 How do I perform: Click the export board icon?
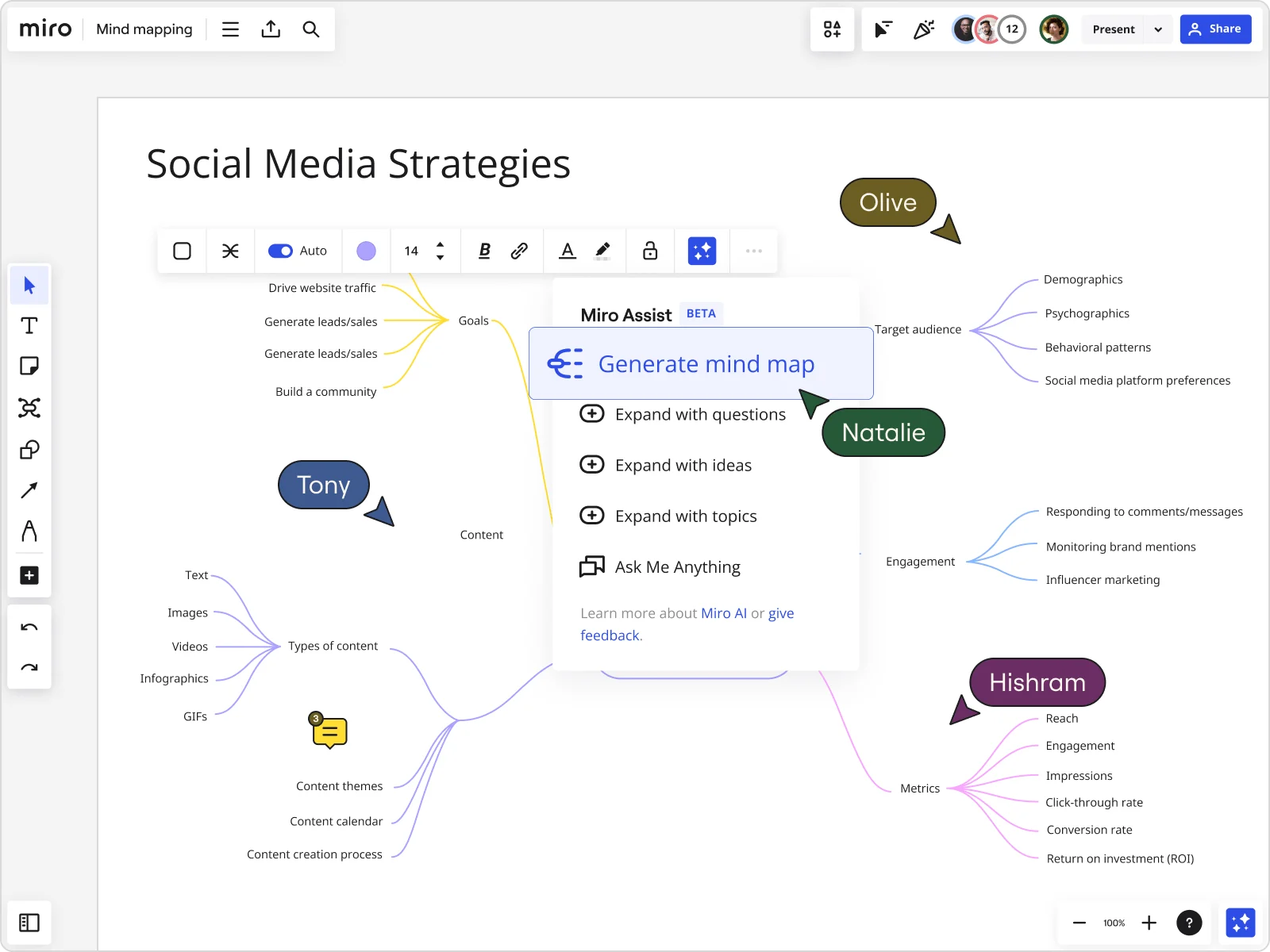point(271,29)
